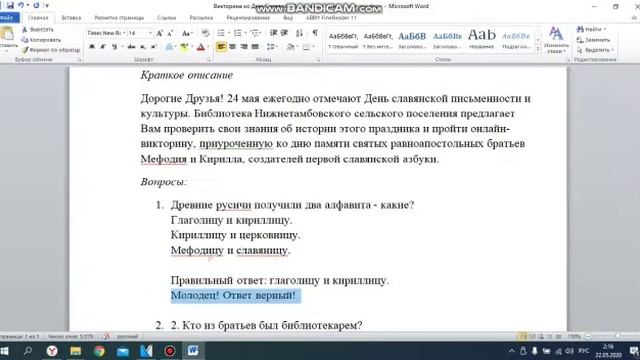Switch to the Вставка ribbon tab
Screen dimensions: 640x360
tap(71, 18)
